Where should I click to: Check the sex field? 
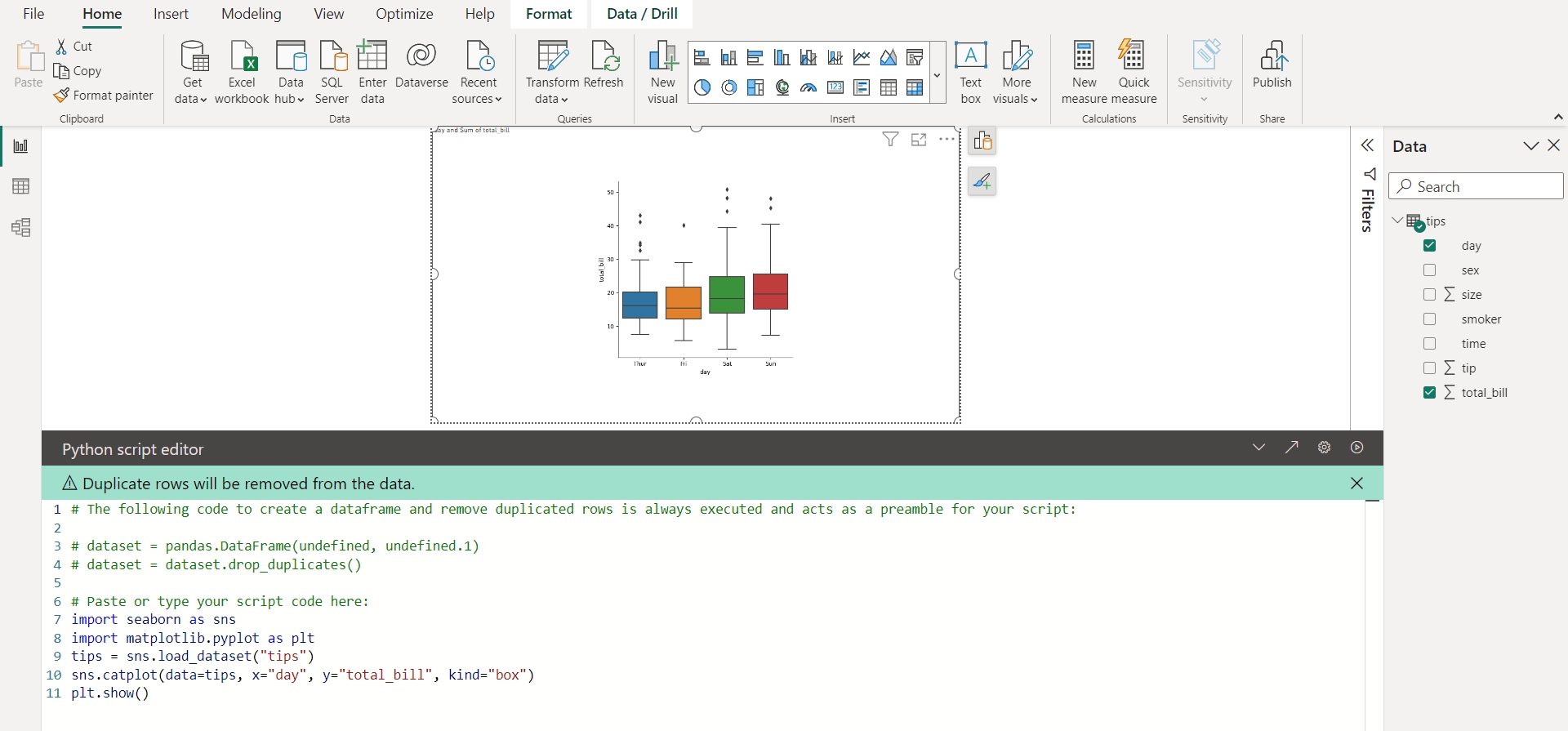pos(1430,270)
